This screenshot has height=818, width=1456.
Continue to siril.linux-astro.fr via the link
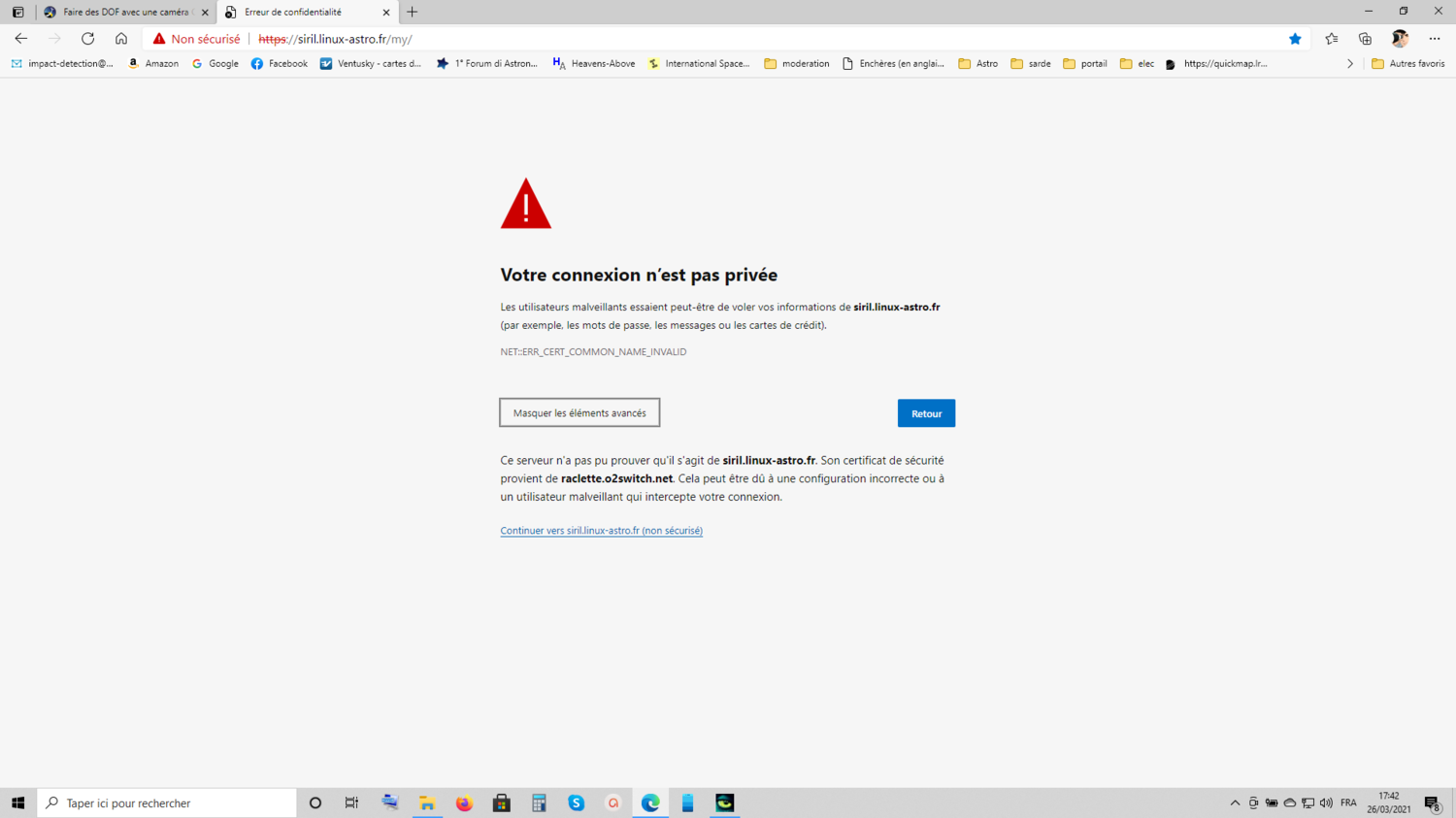600,530
